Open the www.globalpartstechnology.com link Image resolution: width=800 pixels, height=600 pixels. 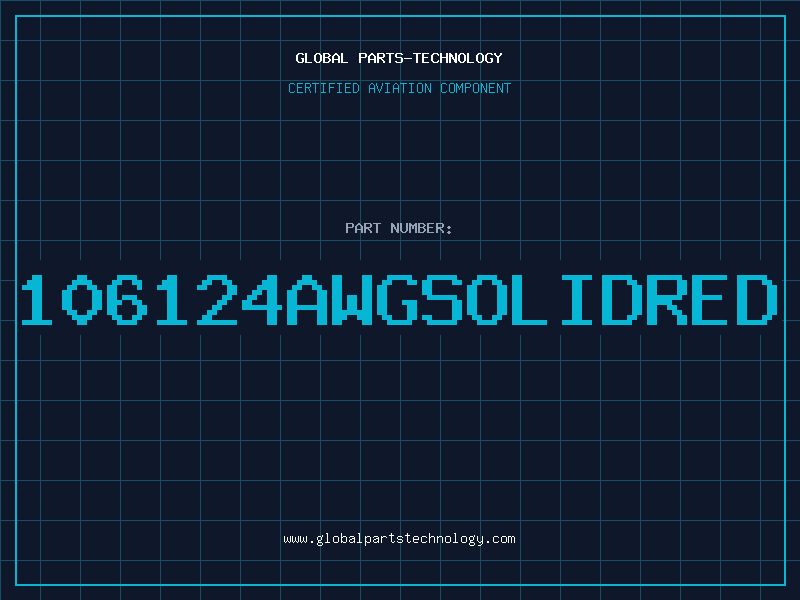pos(399,539)
